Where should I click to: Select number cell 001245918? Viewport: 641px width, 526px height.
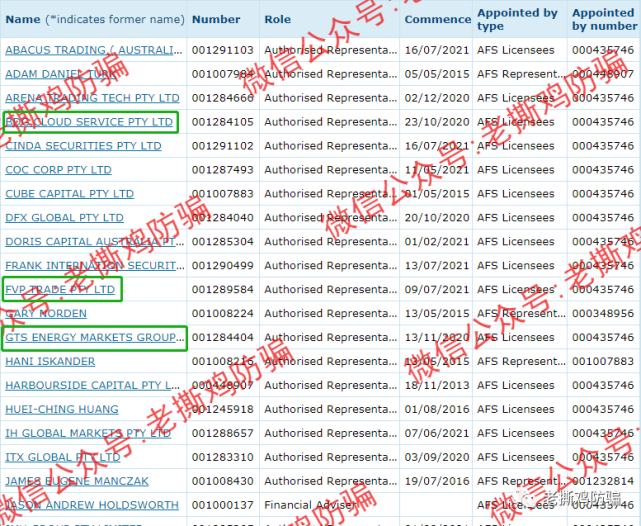pos(223,409)
